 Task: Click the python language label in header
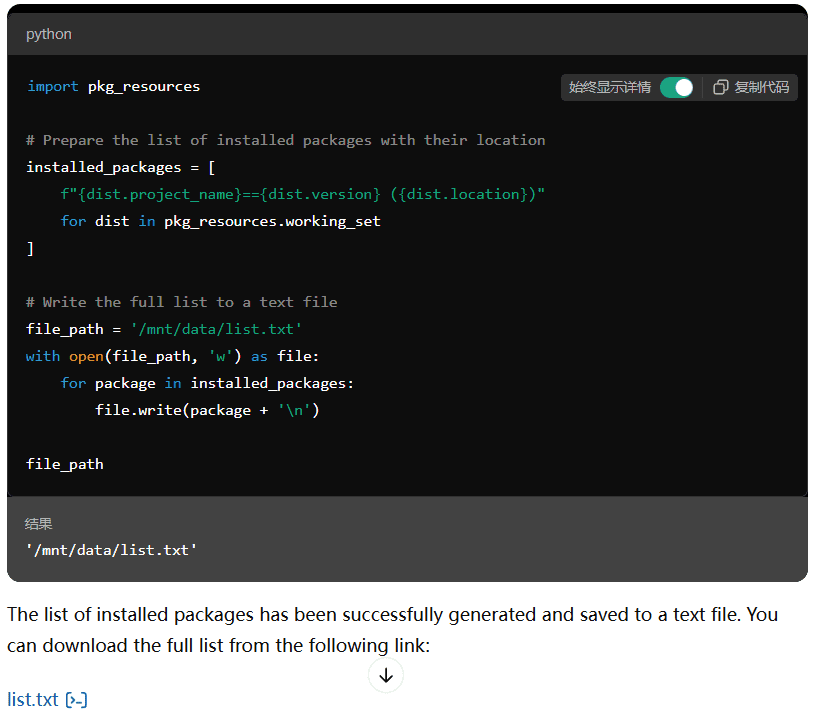[x=49, y=34]
